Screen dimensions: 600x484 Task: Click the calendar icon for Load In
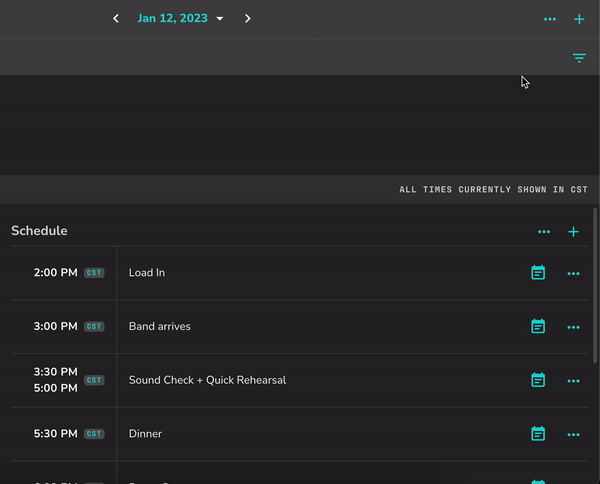(x=538, y=273)
